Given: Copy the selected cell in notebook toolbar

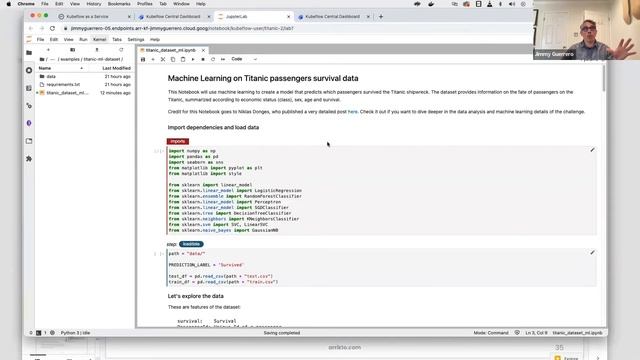Looking at the screenshot, I should pos(173,59).
